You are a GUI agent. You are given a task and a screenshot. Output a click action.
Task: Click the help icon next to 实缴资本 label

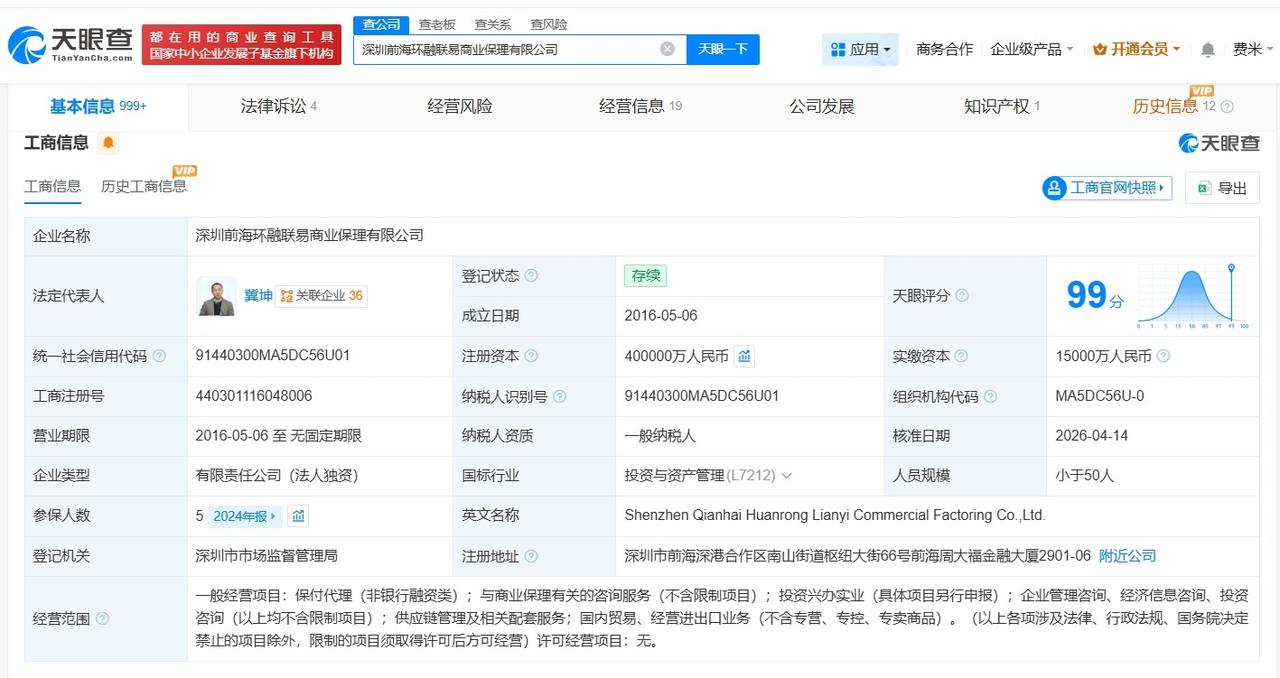(x=962, y=356)
